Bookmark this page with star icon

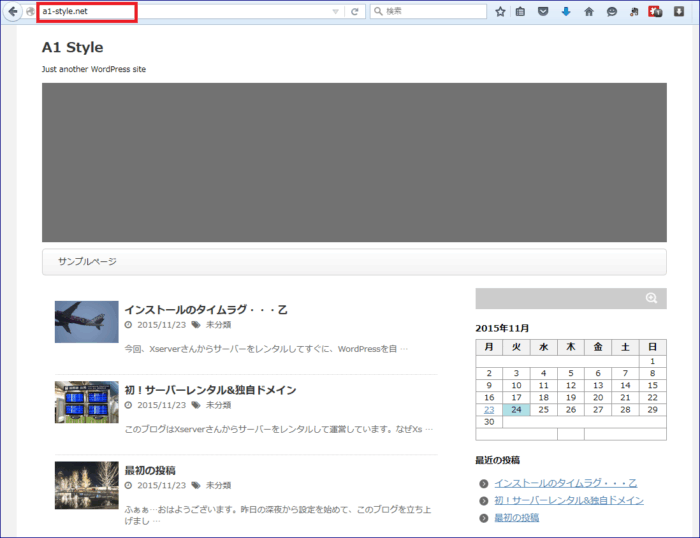tap(500, 12)
